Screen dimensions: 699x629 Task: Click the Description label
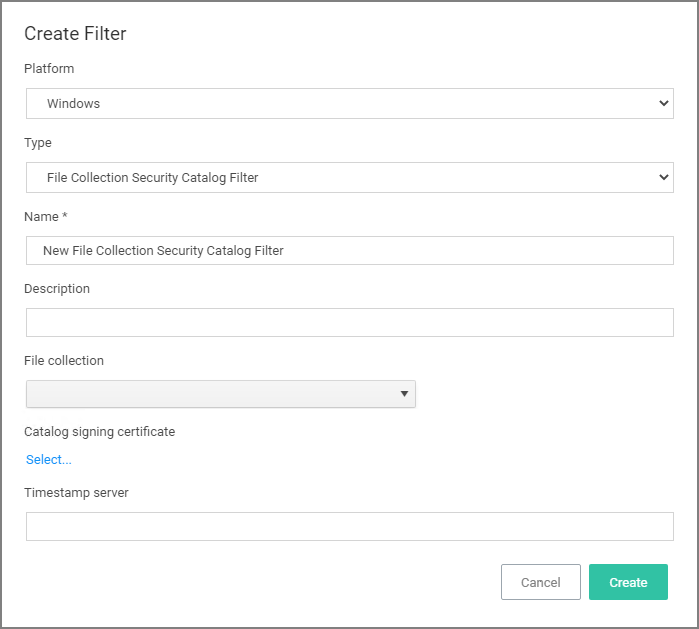click(57, 288)
